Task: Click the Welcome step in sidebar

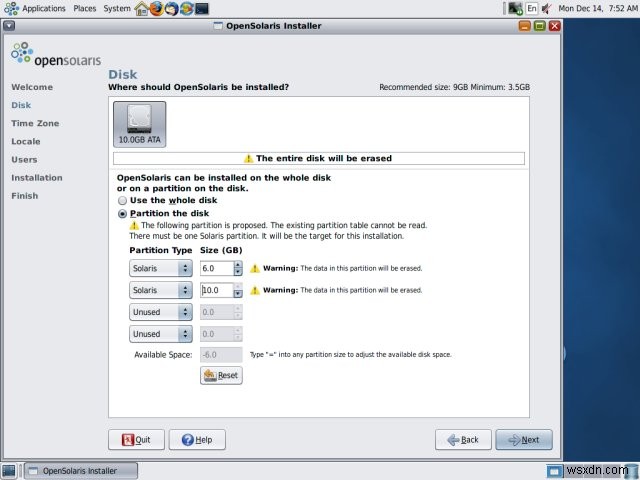Action: (x=32, y=87)
